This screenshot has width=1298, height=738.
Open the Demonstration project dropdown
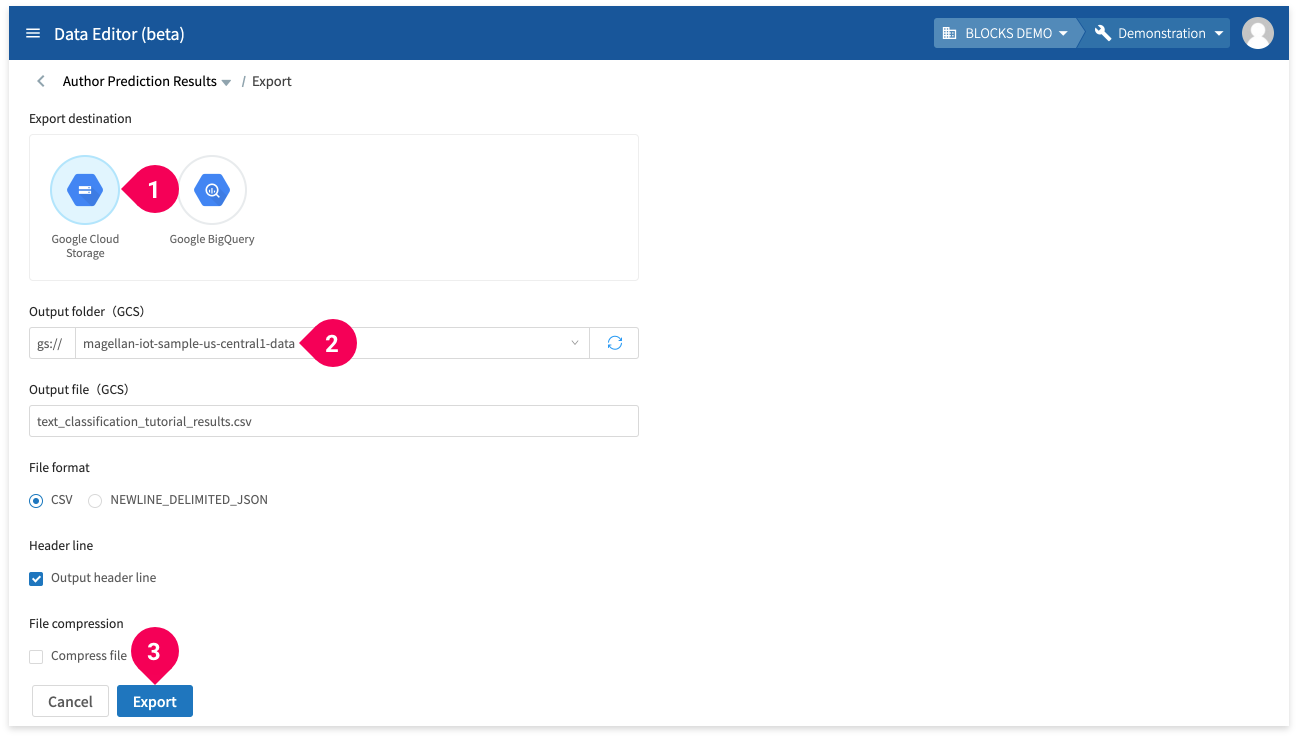[1158, 33]
